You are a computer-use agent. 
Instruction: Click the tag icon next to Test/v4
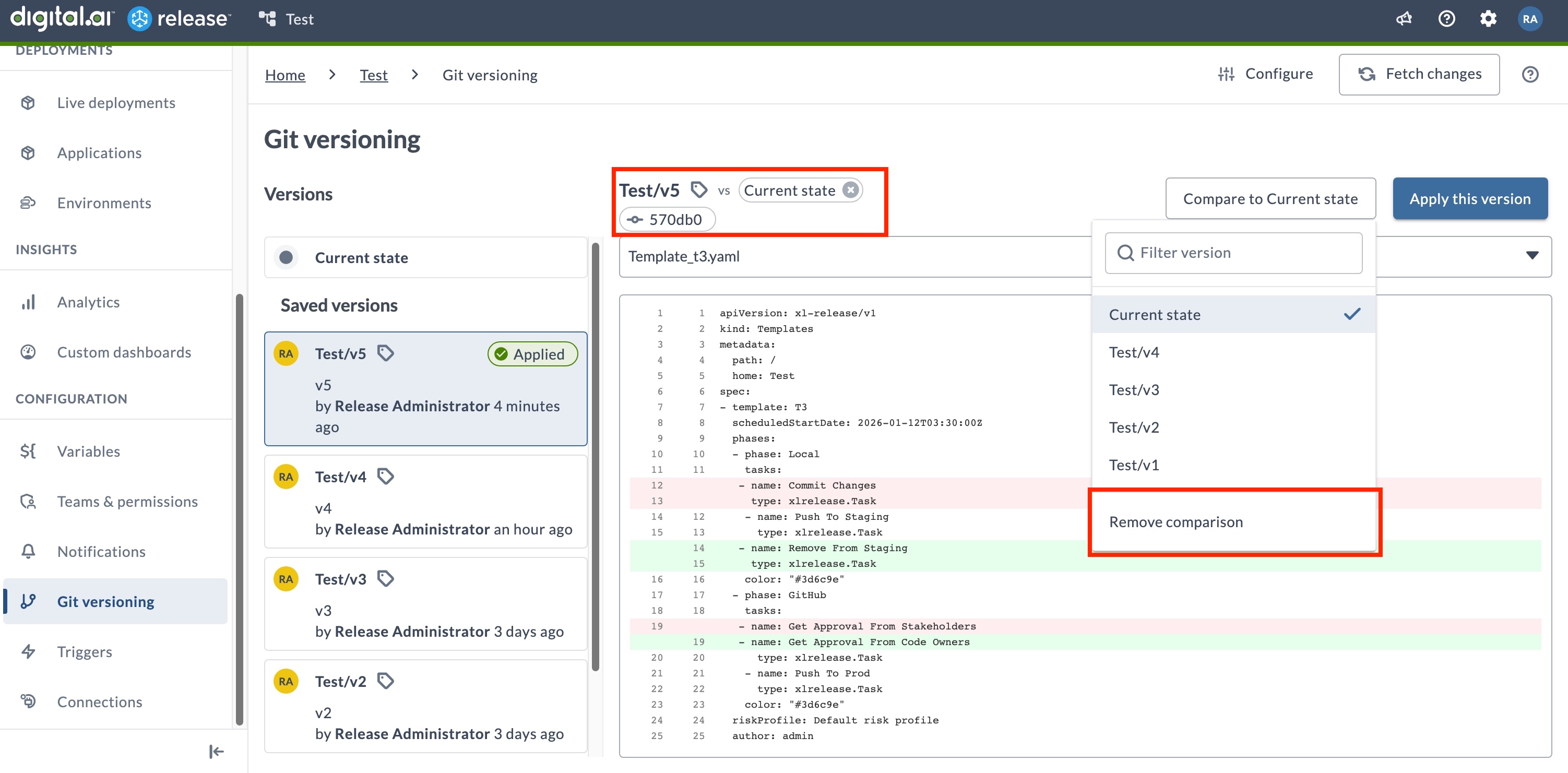[385, 476]
